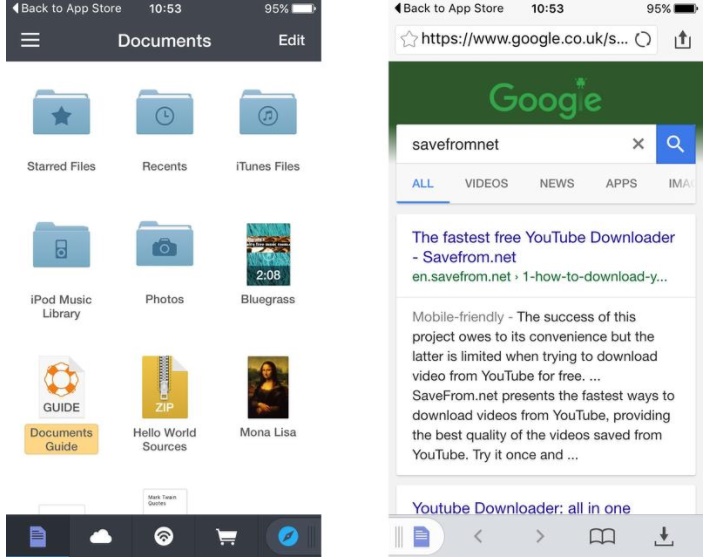Screen dimensions: 709x559
Task: Select the documents tab in bottom bar
Action: tap(38, 536)
